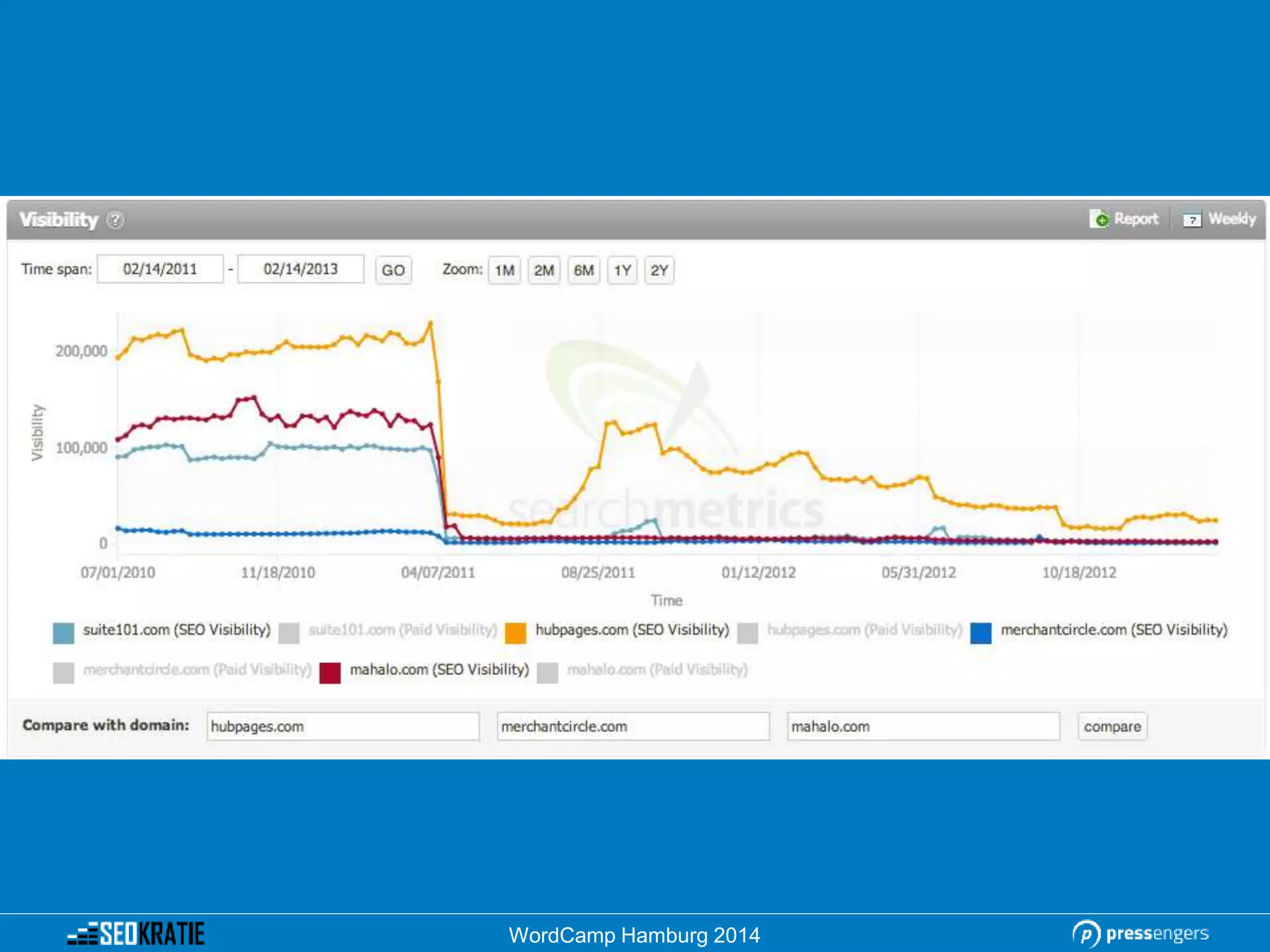Click the 200,000 y-axis value
This screenshot has height=952, width=1270.
pyautogui.click(x=81, y=351)
